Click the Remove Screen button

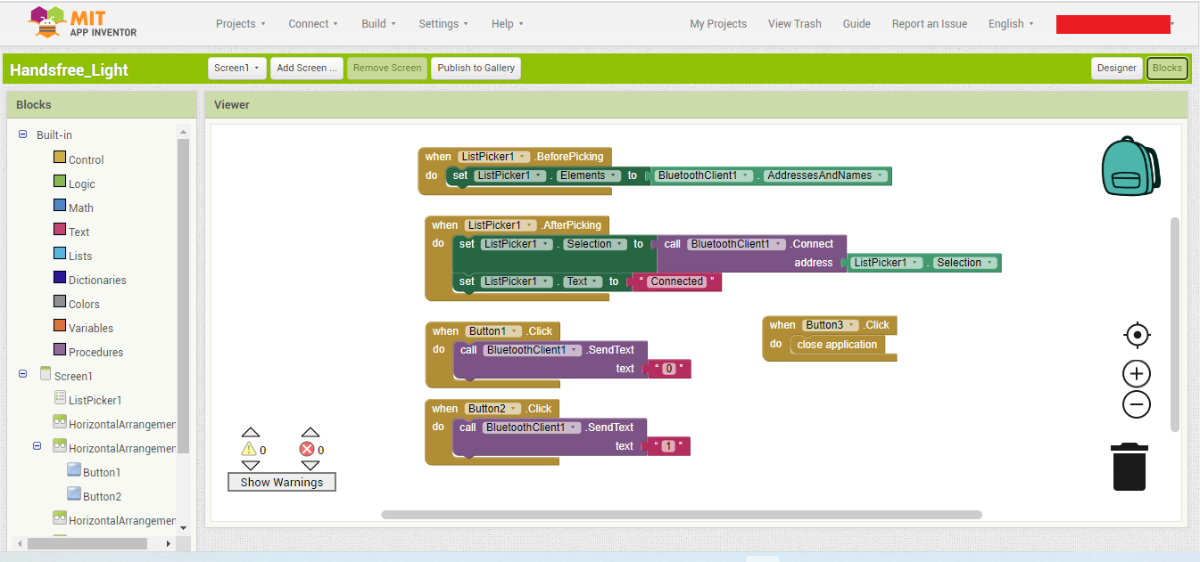387,68
